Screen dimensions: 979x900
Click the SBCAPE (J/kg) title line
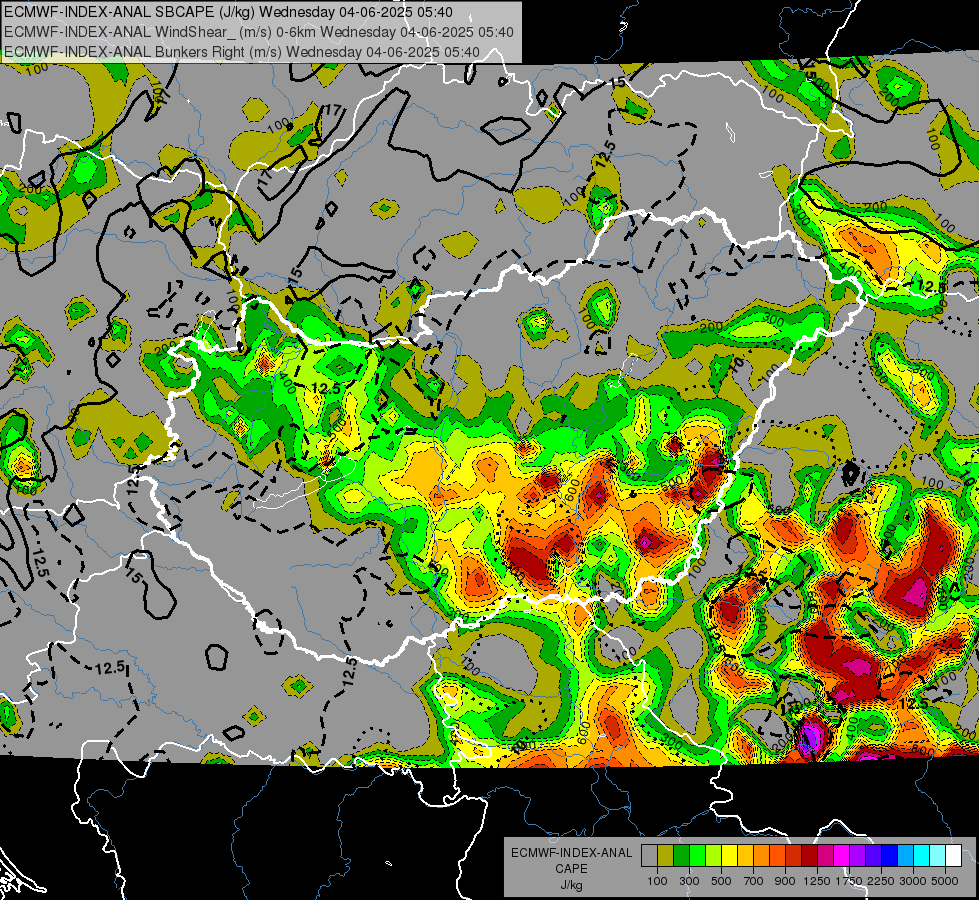228,12
